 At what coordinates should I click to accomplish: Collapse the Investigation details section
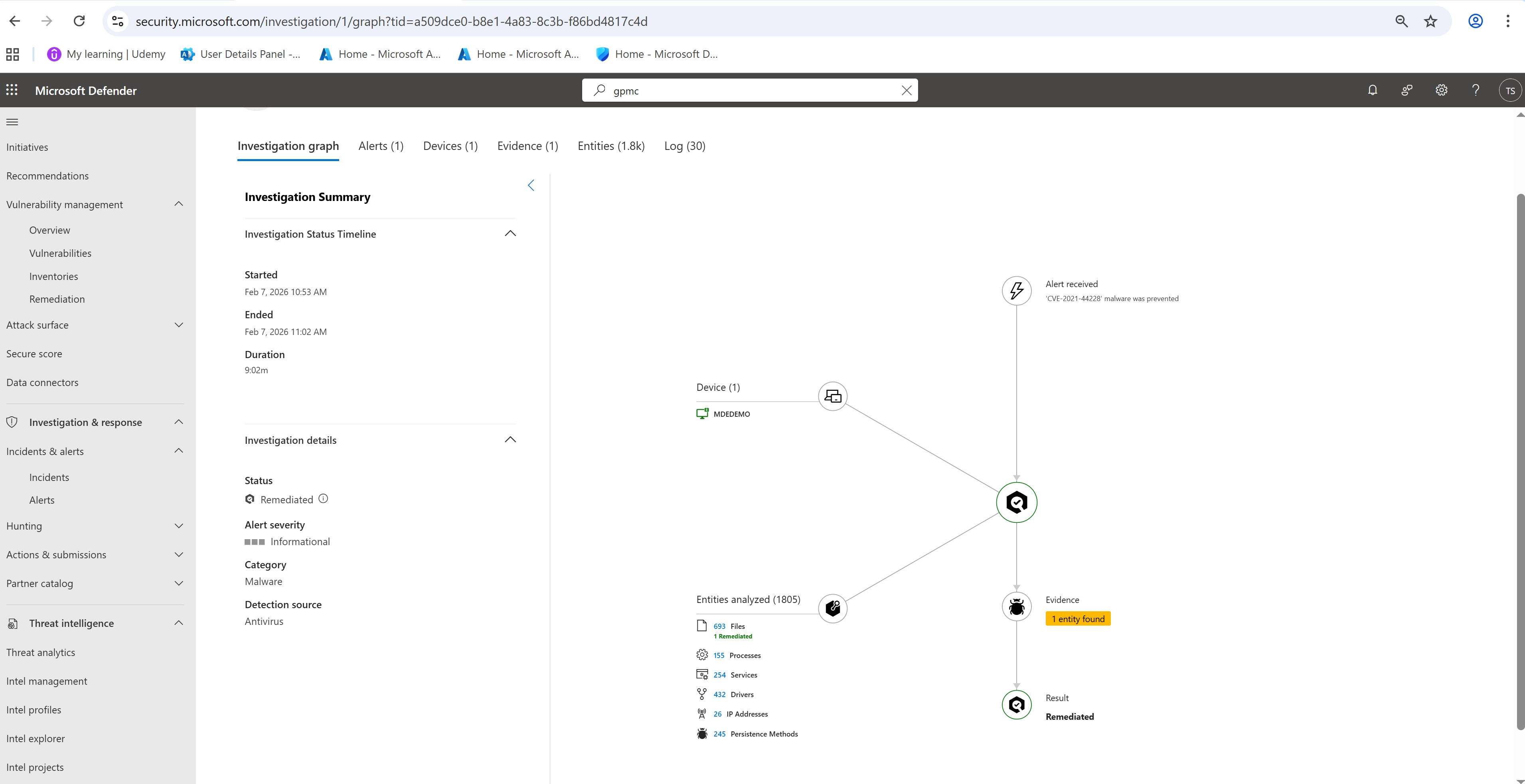(x=510, y=439)
